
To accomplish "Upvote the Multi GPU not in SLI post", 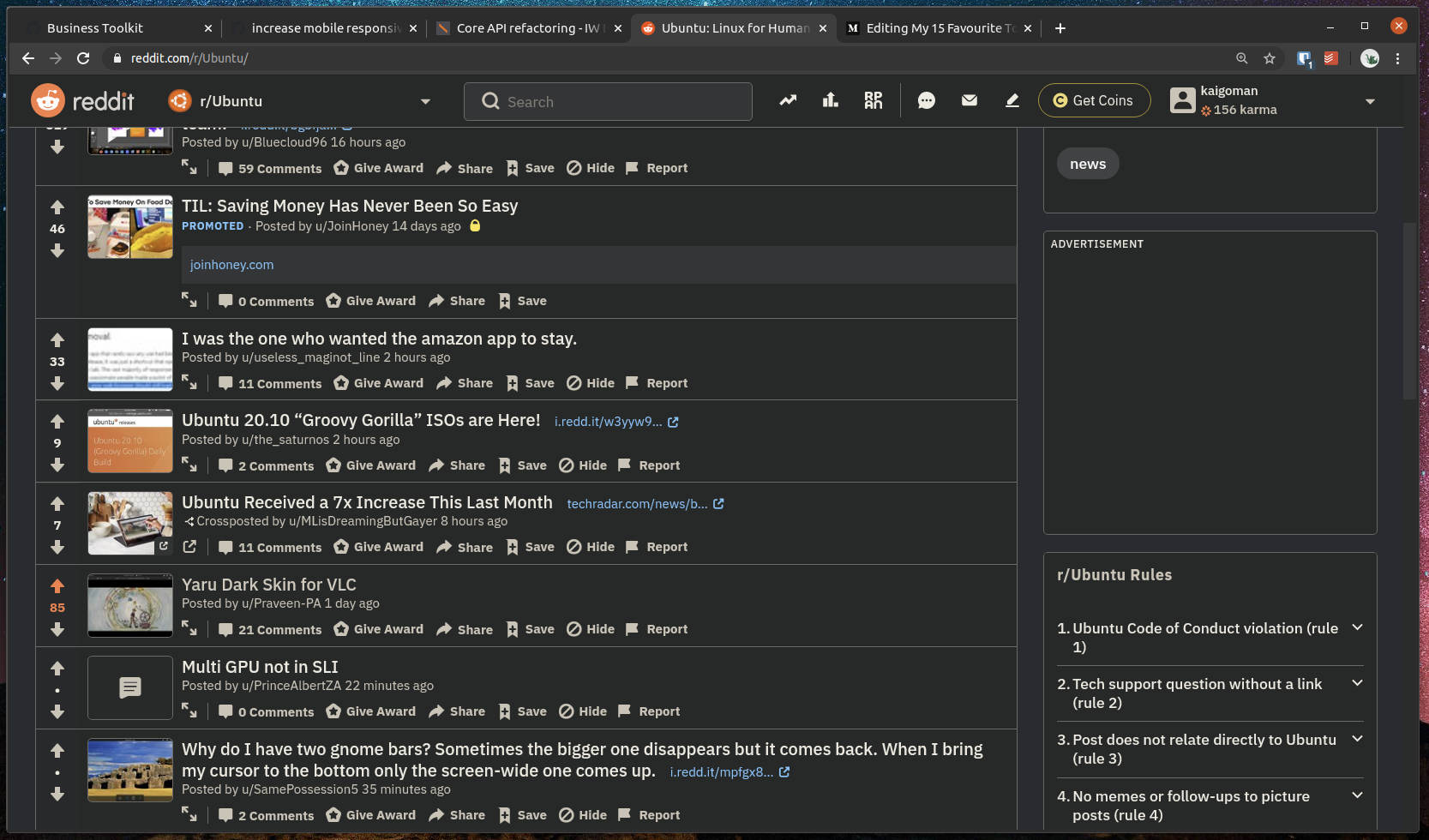I will coord(57,669).
